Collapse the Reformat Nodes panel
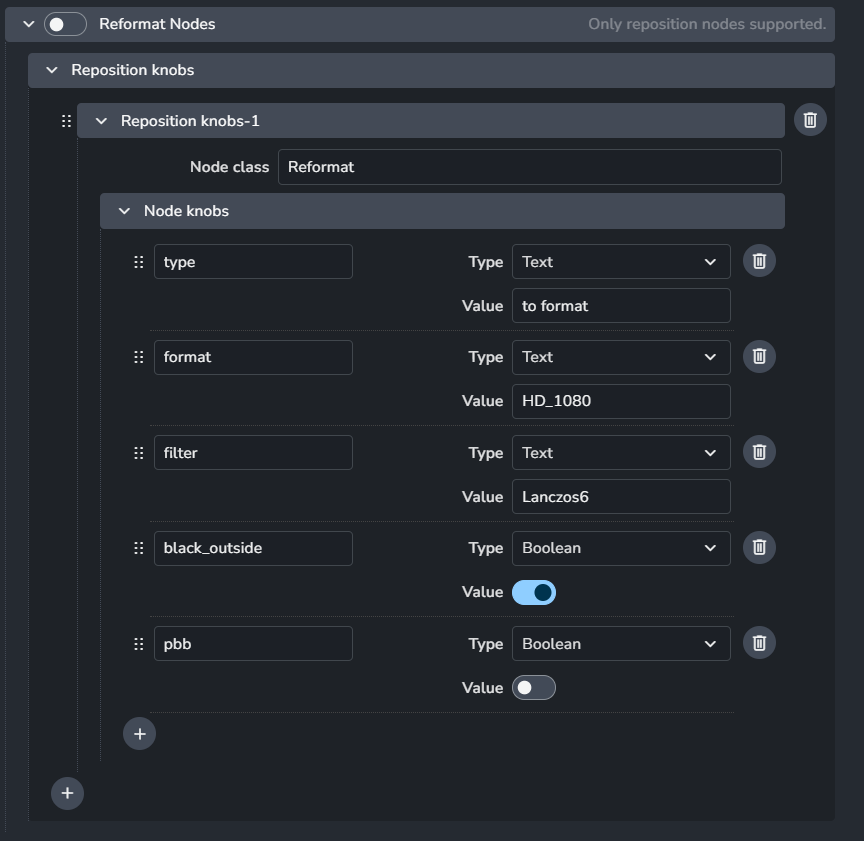The width and height of the screenshot is (864, 841). (28, 24)
